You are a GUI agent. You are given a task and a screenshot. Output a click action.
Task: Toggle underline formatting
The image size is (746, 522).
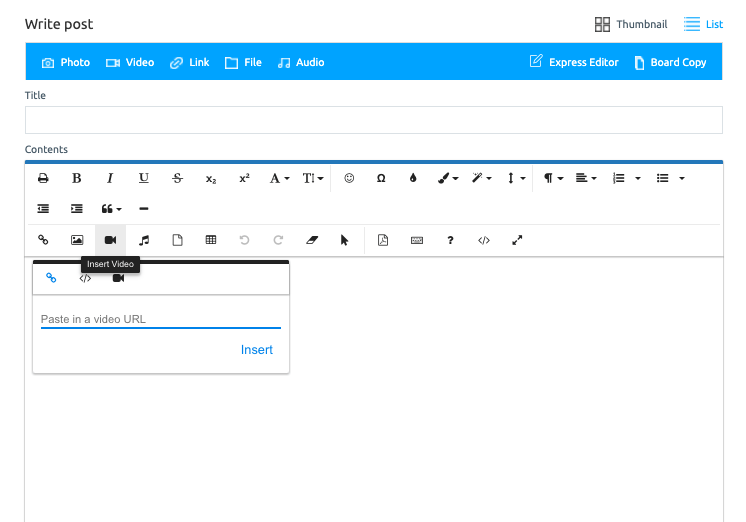click(x=144, y=178)
